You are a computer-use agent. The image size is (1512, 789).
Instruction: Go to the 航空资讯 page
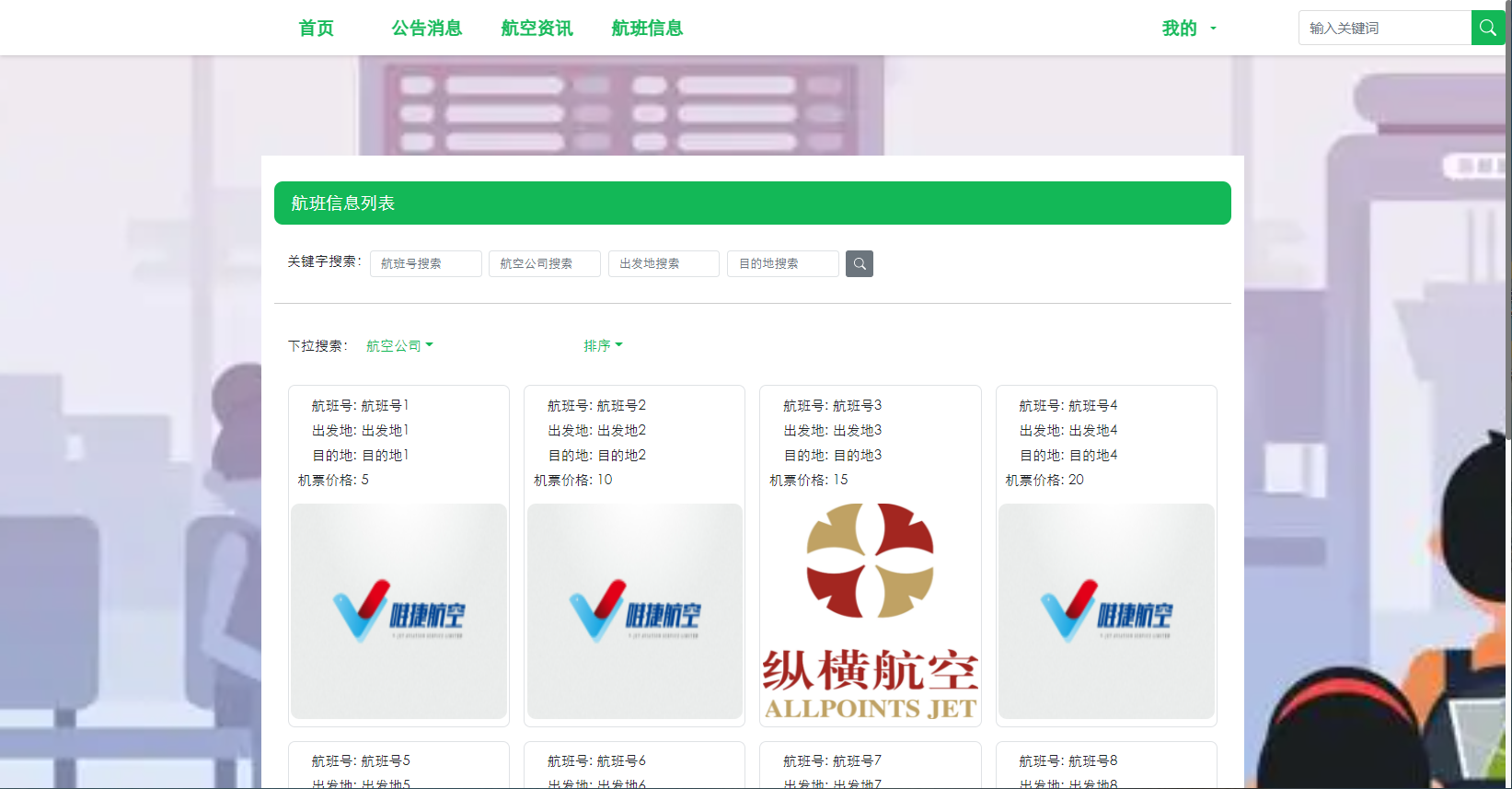click(537, 28)
